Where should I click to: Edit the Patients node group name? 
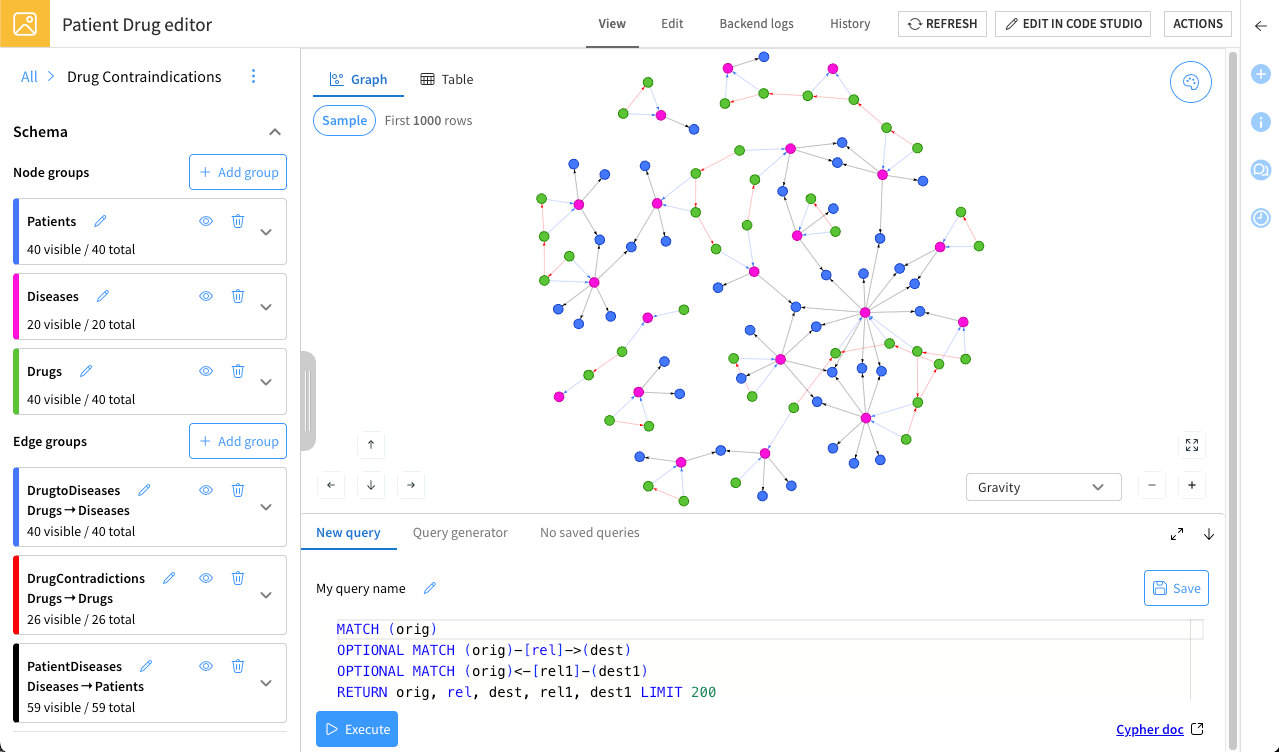coord(100,221)
